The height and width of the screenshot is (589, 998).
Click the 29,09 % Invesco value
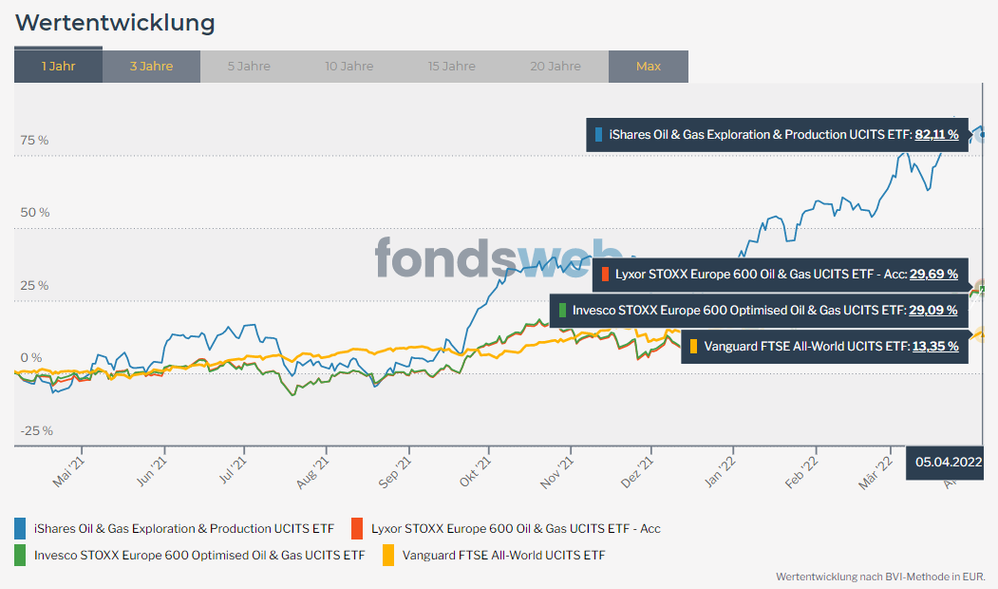point(935,311)
